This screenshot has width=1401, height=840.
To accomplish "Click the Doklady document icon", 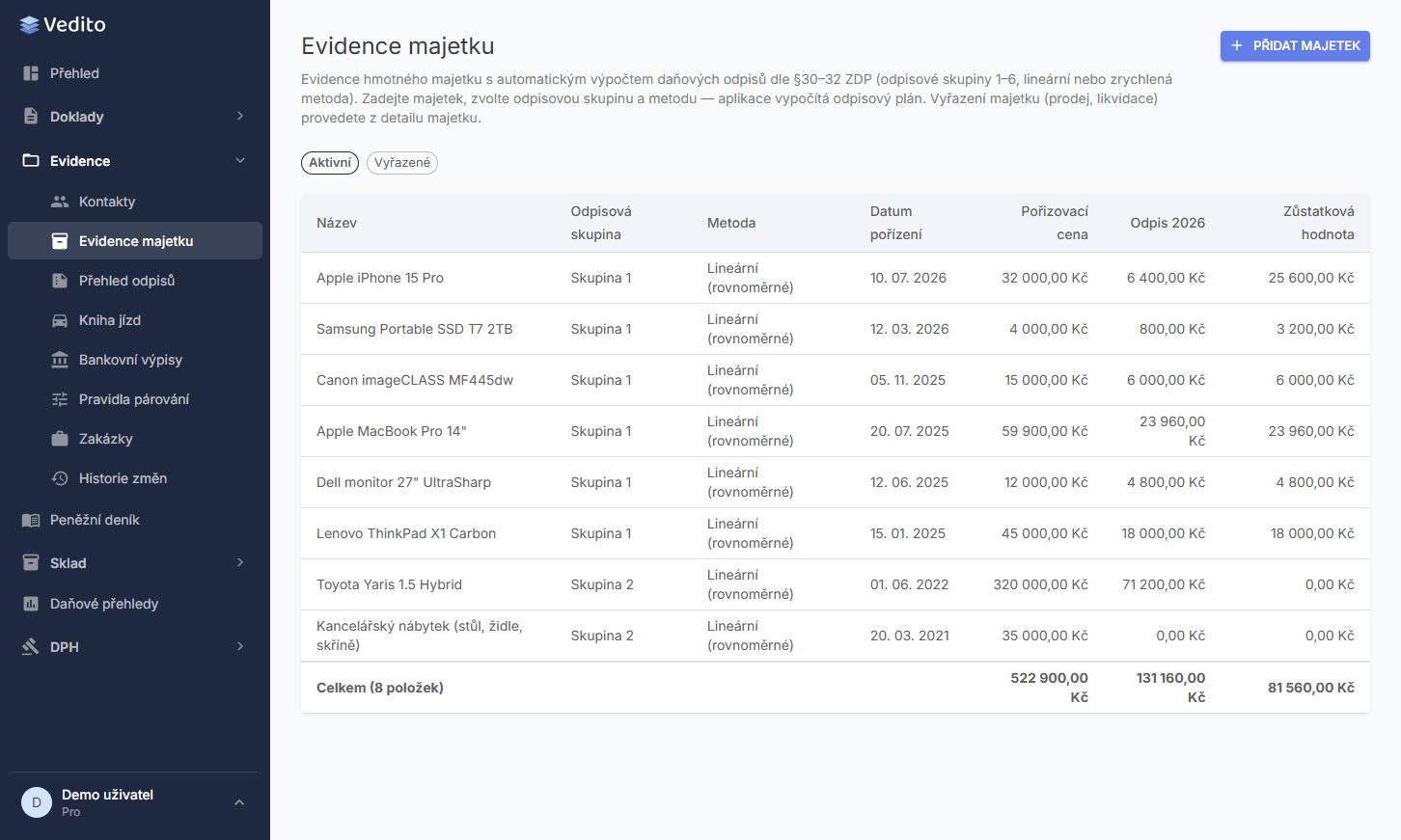I will [31, 117].
